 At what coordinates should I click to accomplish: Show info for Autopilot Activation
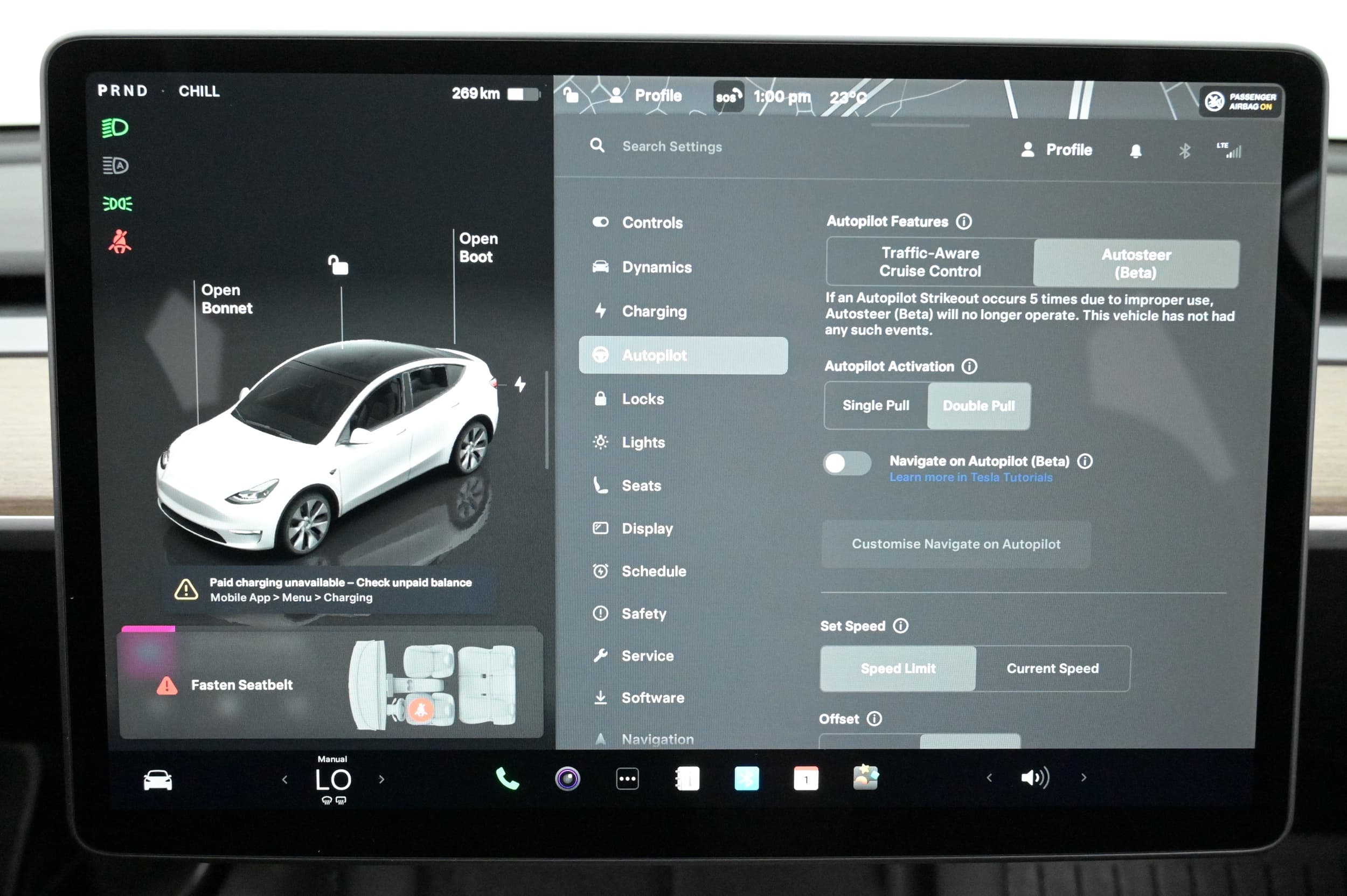[x=969, y=366]
